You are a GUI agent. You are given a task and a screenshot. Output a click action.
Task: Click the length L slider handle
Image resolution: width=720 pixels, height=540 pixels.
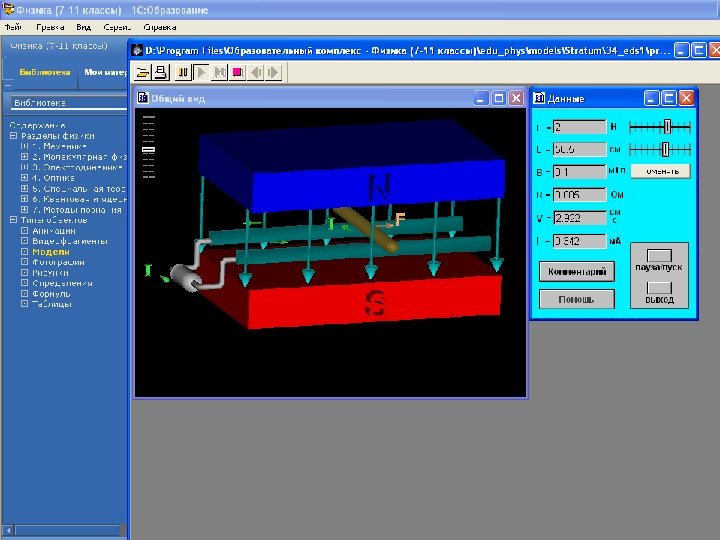tap(665, 149)
